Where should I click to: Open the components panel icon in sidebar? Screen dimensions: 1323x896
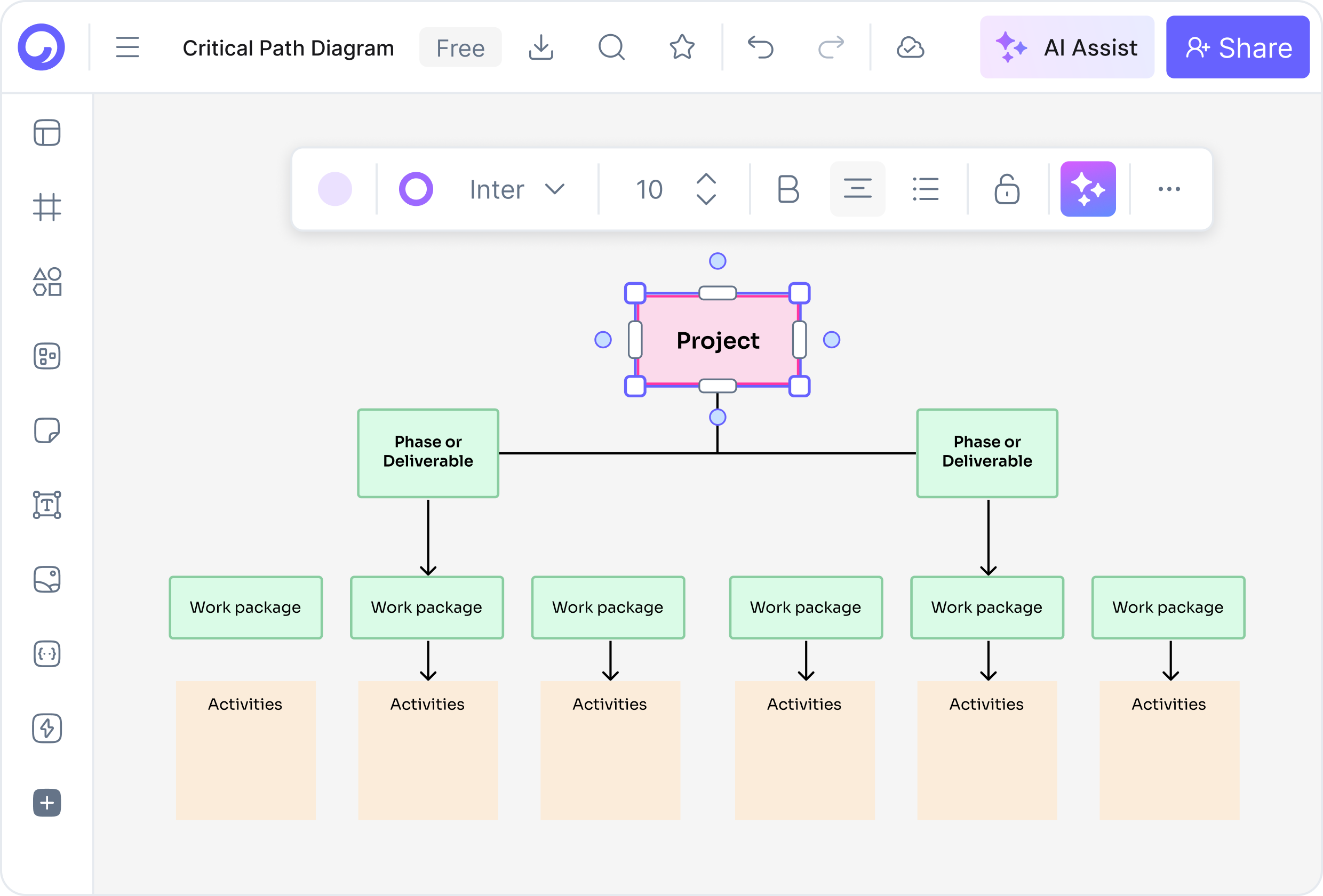(x=47, y=356)
